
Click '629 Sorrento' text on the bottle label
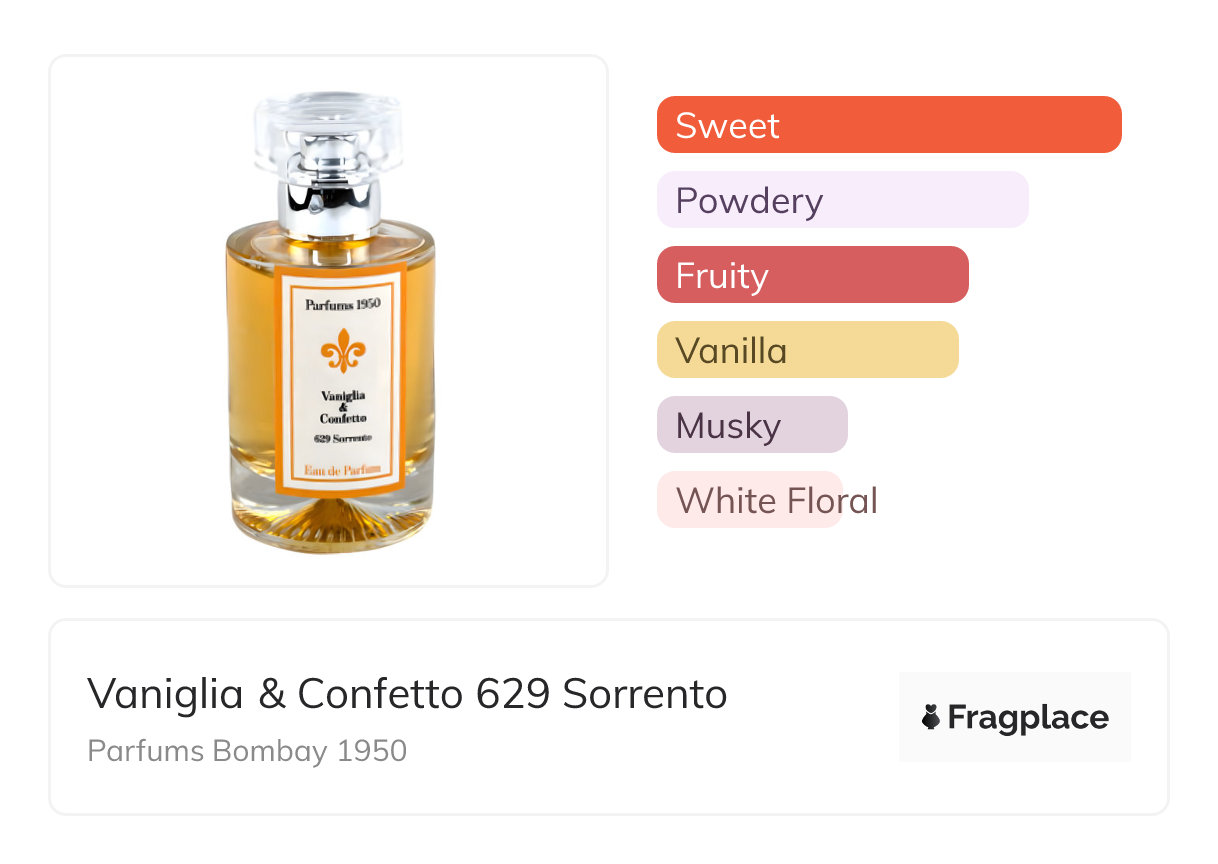(343, 438)
